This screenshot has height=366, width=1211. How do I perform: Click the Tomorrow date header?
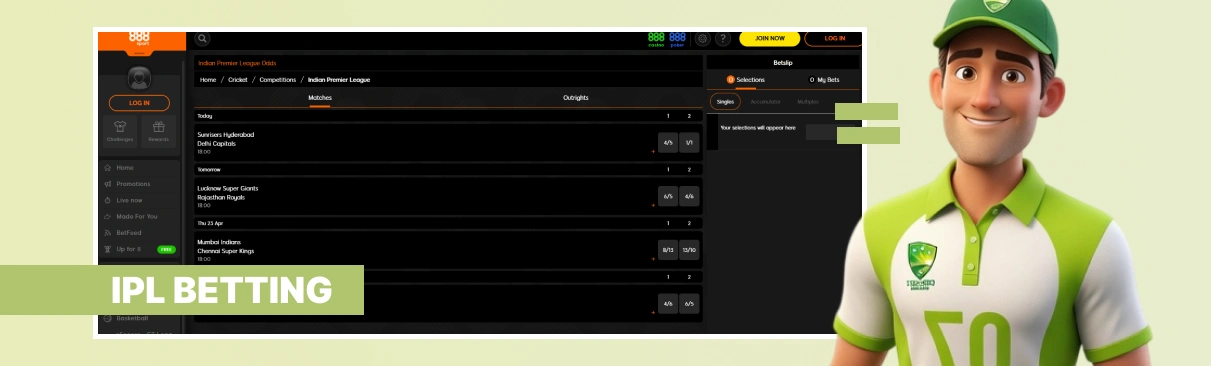click(x=448, y=169)
